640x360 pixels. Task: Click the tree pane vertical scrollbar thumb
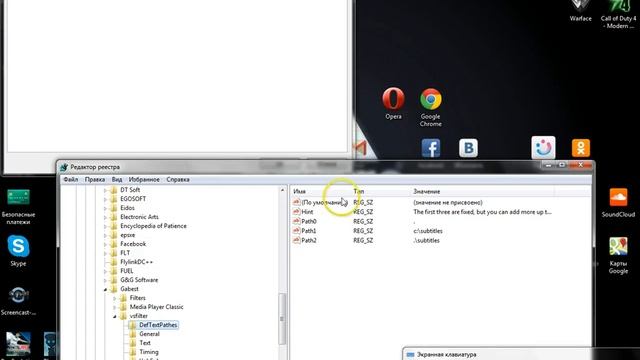point(282,318)
